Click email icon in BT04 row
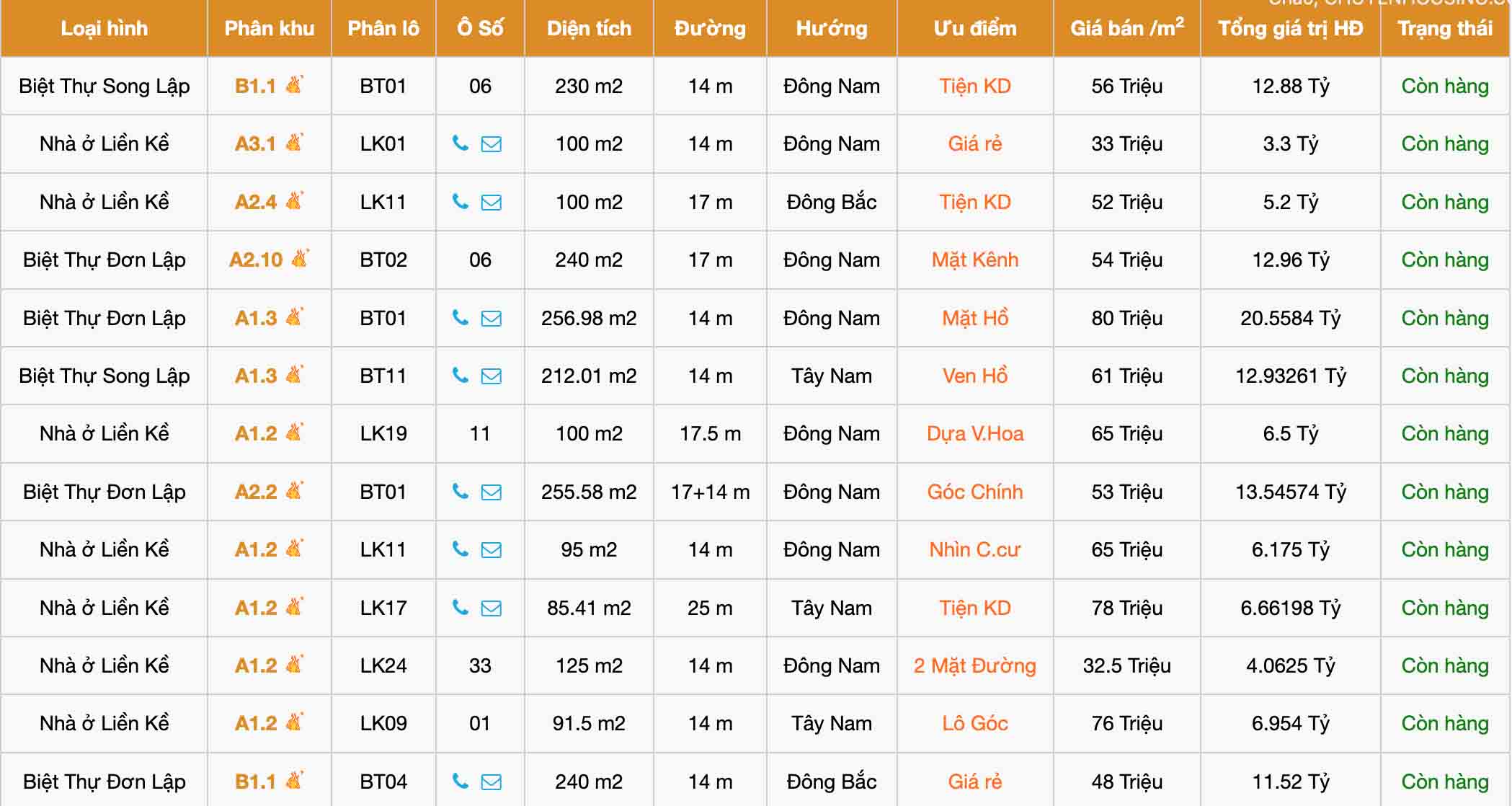The width and height of the screenshot is (1512, 806). pos(492,781)
